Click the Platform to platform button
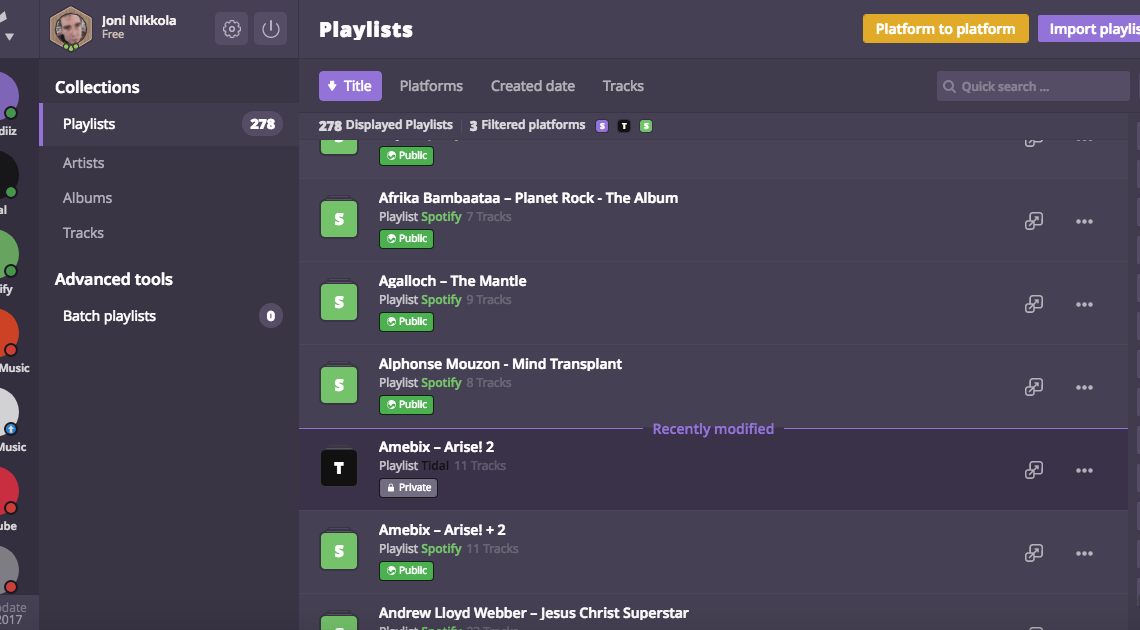Screen dimensions: 1140x630 945,29
